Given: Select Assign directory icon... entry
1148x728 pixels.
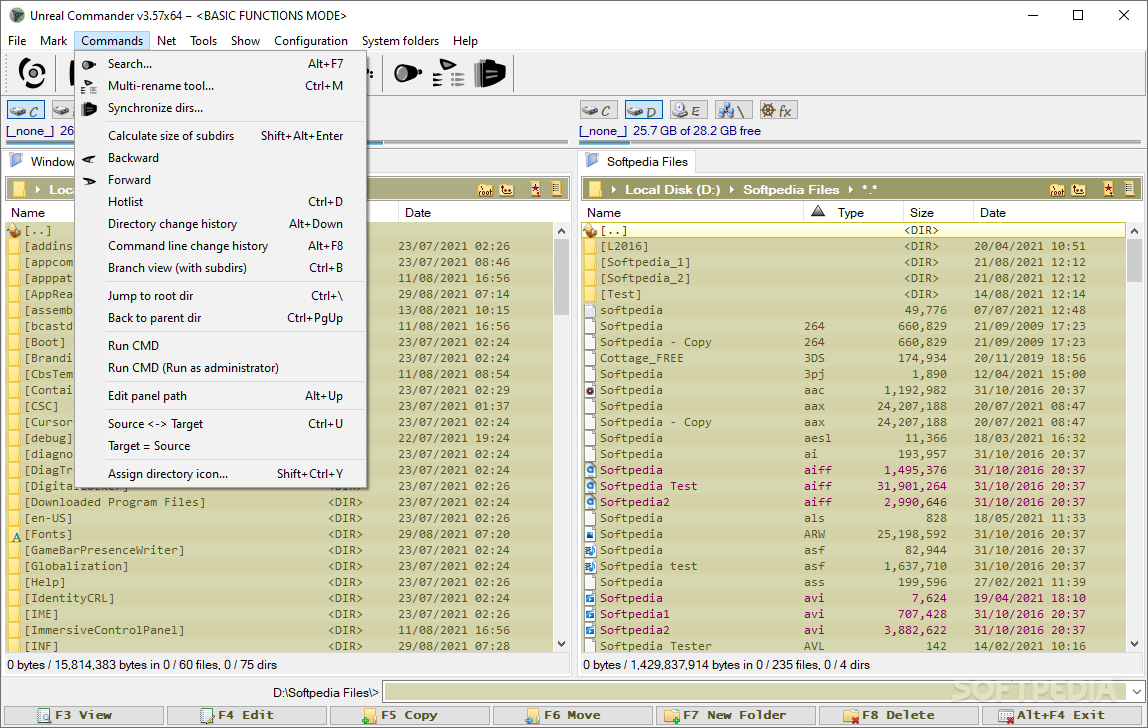Looking at the screenshot, I should coord(220,474).
